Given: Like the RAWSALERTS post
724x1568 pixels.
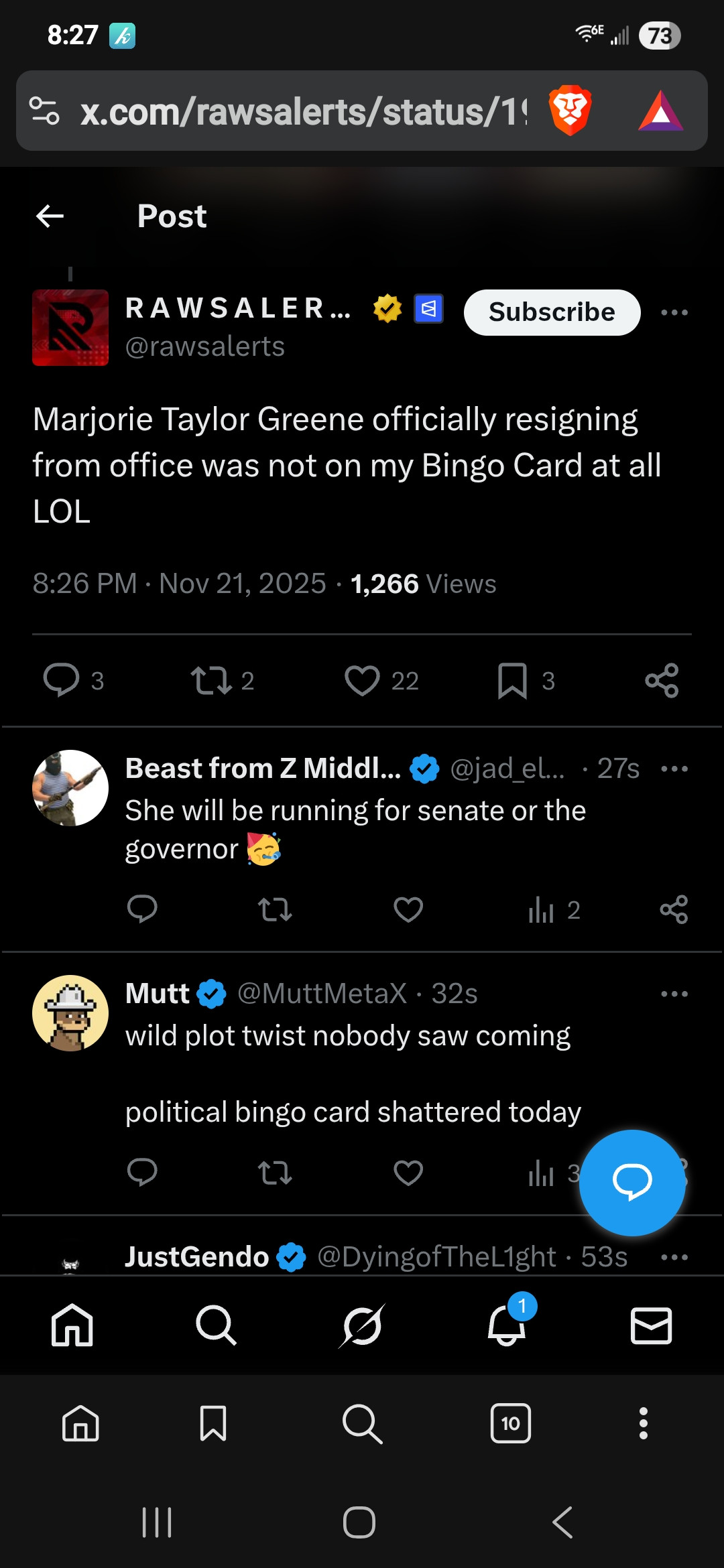Looking at the screenshot, I should pos(362,681).
